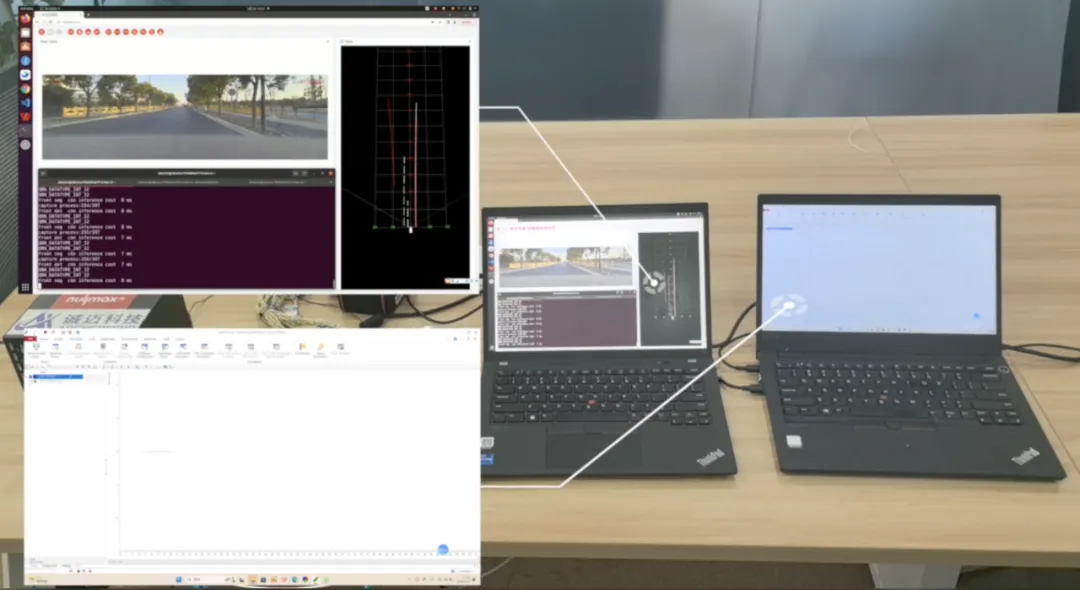Image resolution: width=1080 pixels, height=590 pixels.
Task: Click the last red circular toolbar icon
Action: (160, 32)
